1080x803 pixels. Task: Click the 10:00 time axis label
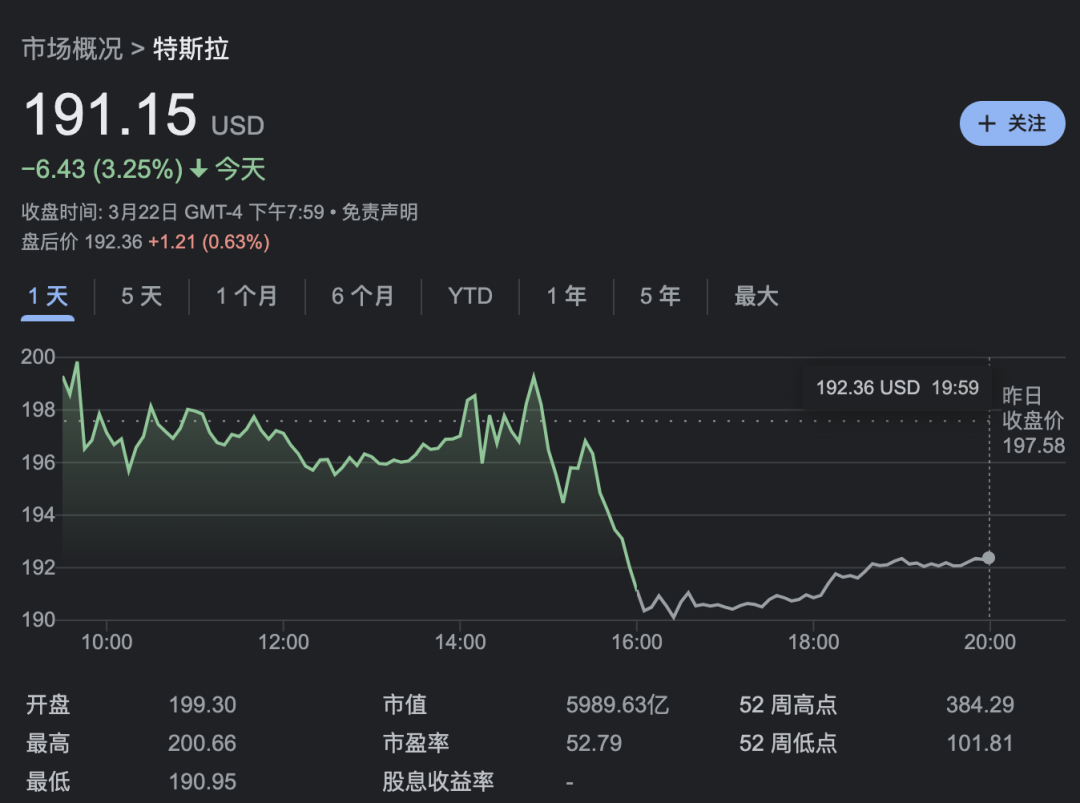pyautogui.click(x=107, y=642)
